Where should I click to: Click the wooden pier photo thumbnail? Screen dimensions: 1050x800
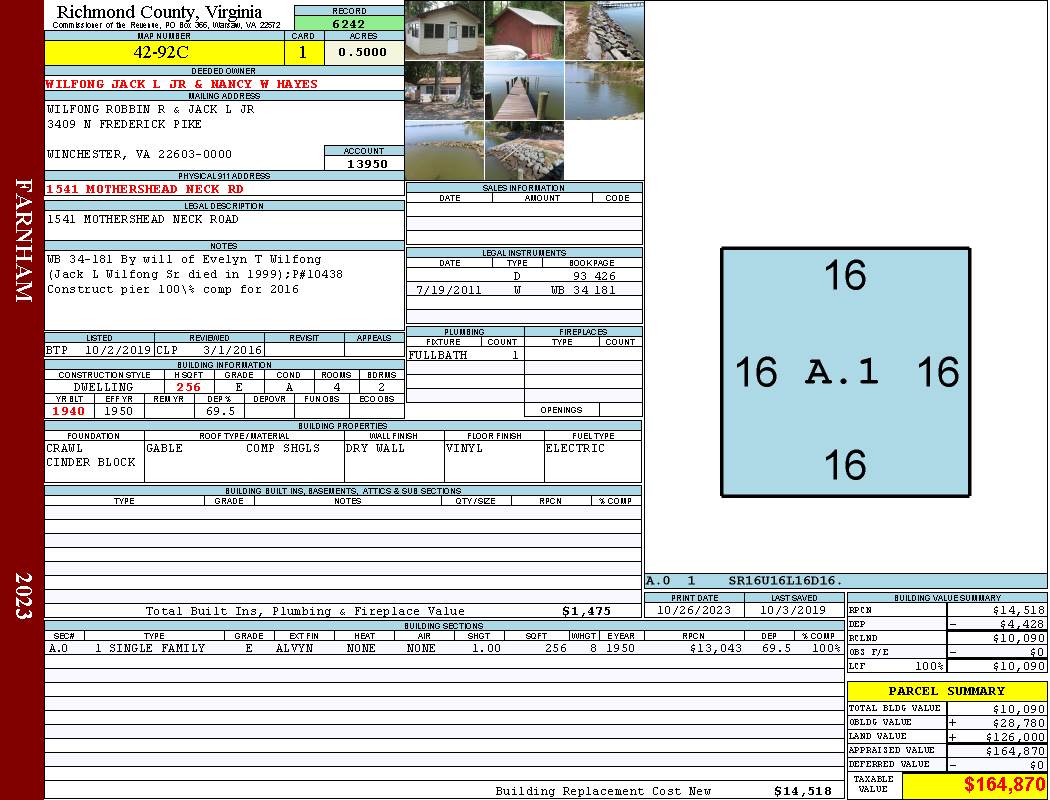tap(524, 91)
